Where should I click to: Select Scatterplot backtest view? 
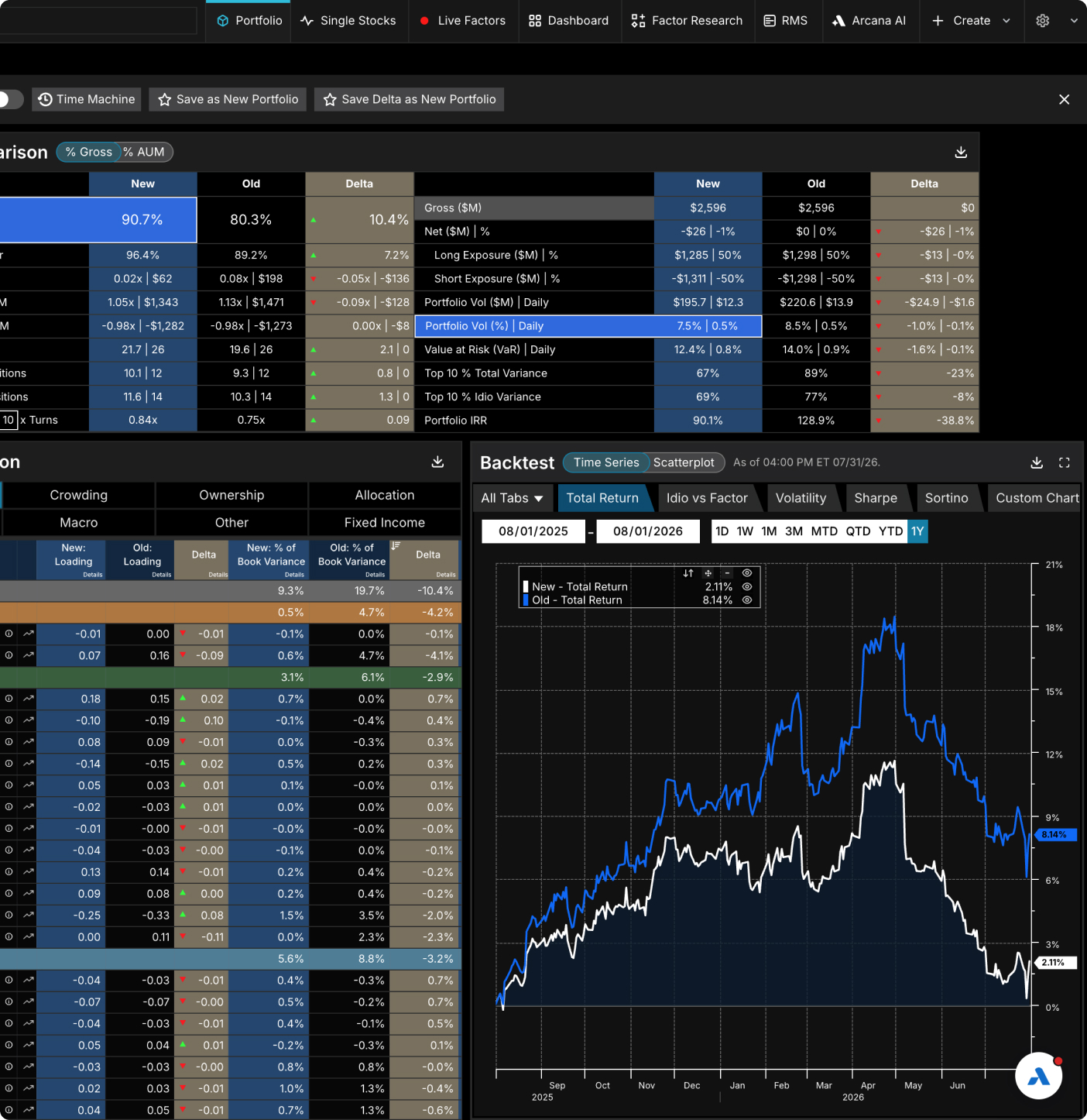684,462
